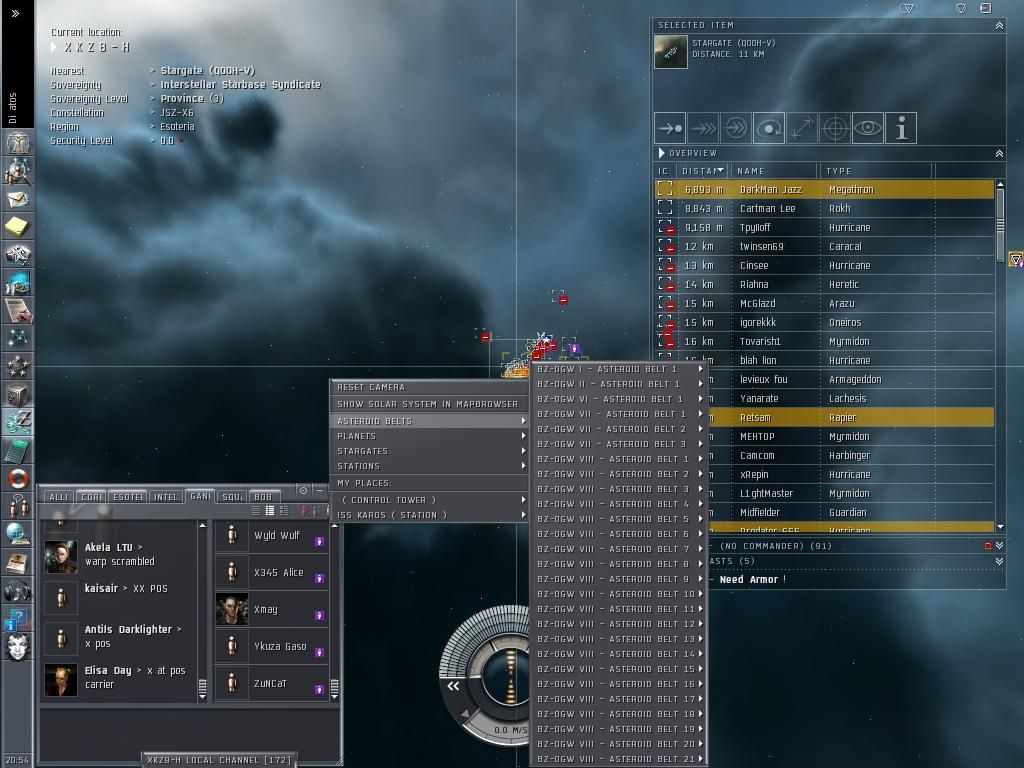Switch to the ESOTEI chat tab

point(128,497)
